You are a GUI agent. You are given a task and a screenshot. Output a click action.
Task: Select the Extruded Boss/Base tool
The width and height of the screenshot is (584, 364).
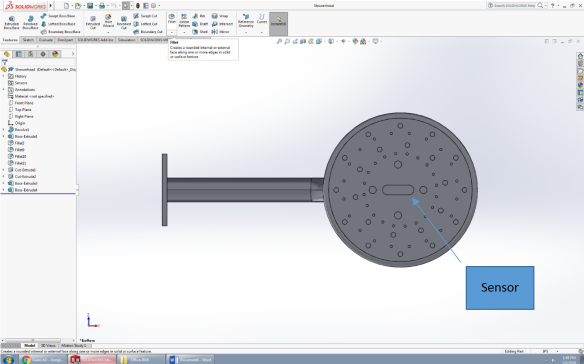coord(11,22)
